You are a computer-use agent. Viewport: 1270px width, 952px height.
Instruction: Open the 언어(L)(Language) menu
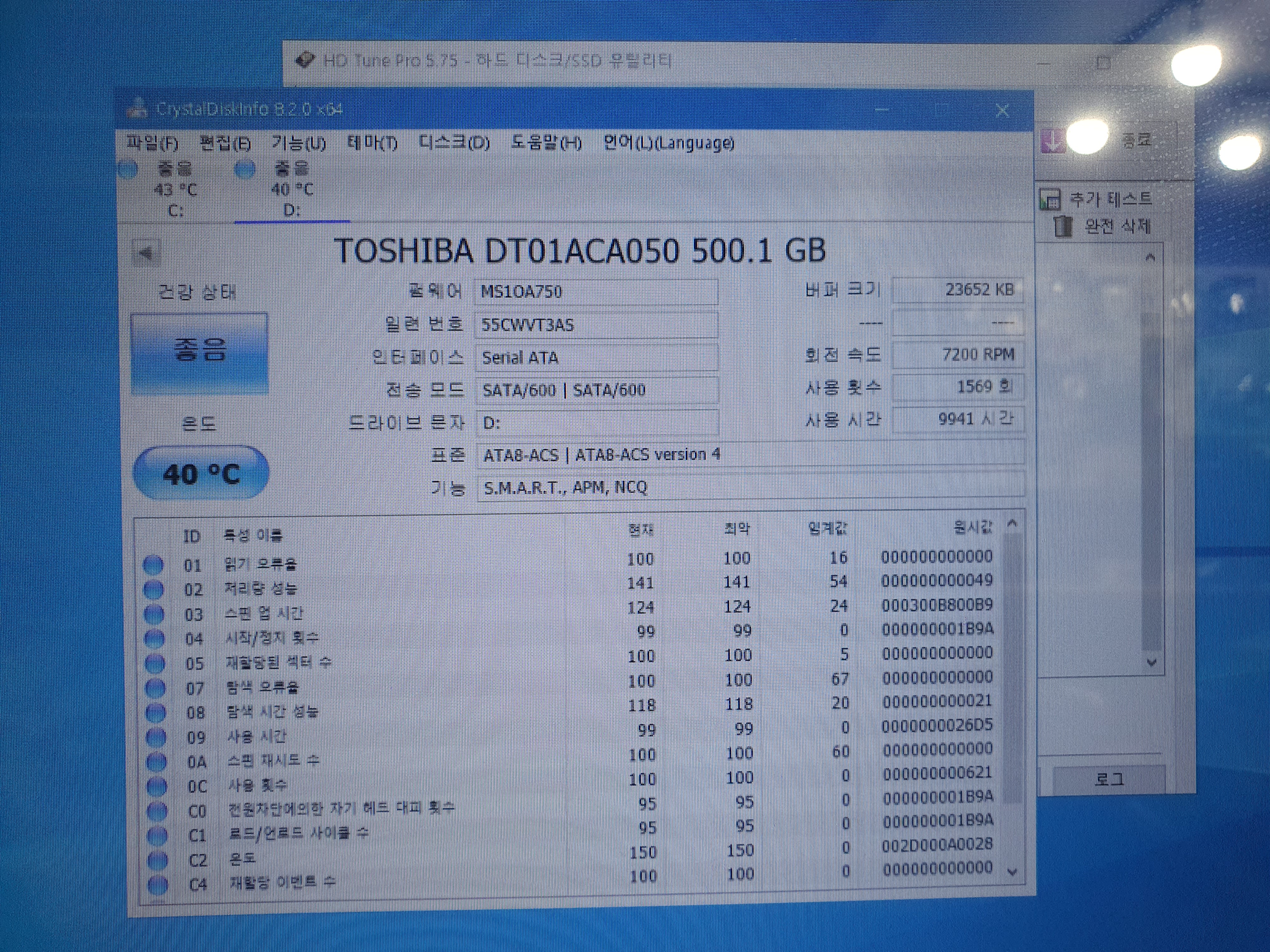point(668,142)
